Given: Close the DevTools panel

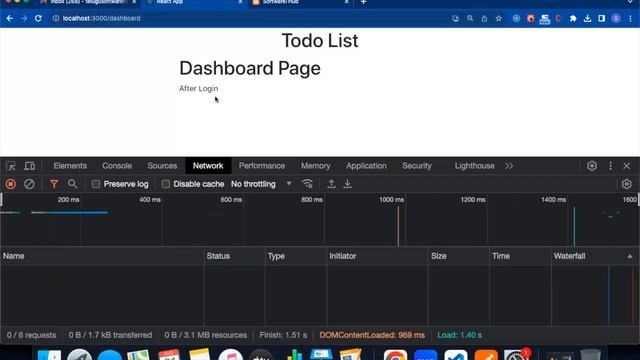Looking at the screenshot, I should [627, 166].
